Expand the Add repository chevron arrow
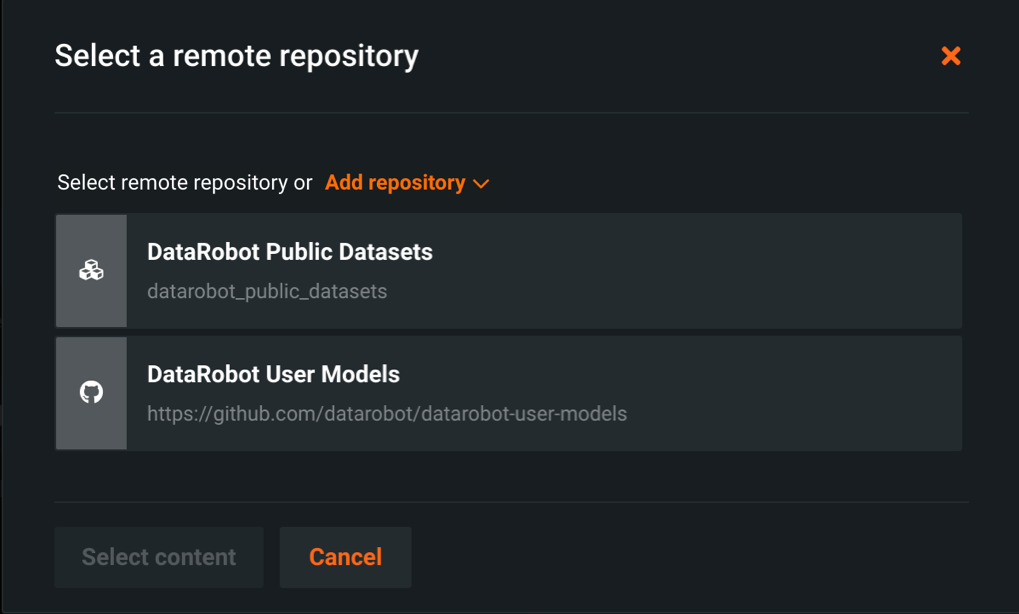 click(481, 184)
